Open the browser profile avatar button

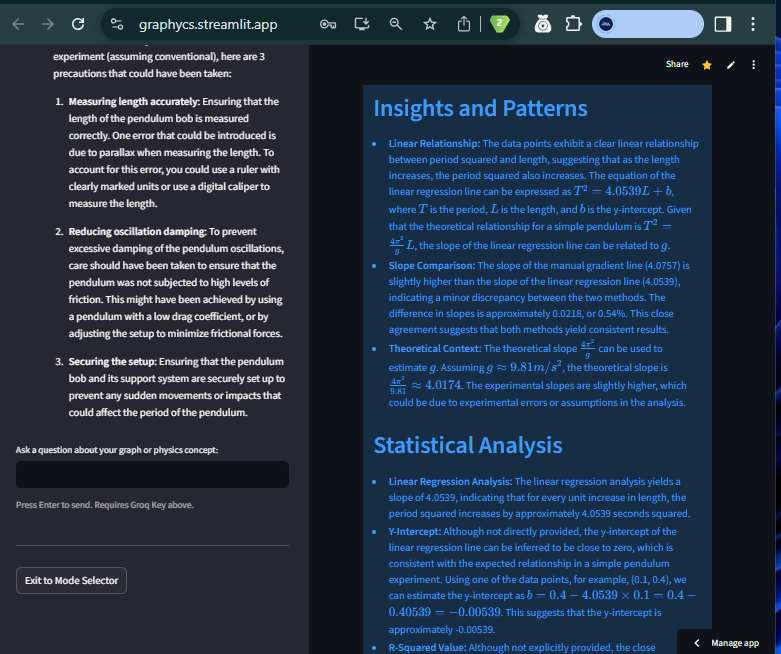(648, 24)
